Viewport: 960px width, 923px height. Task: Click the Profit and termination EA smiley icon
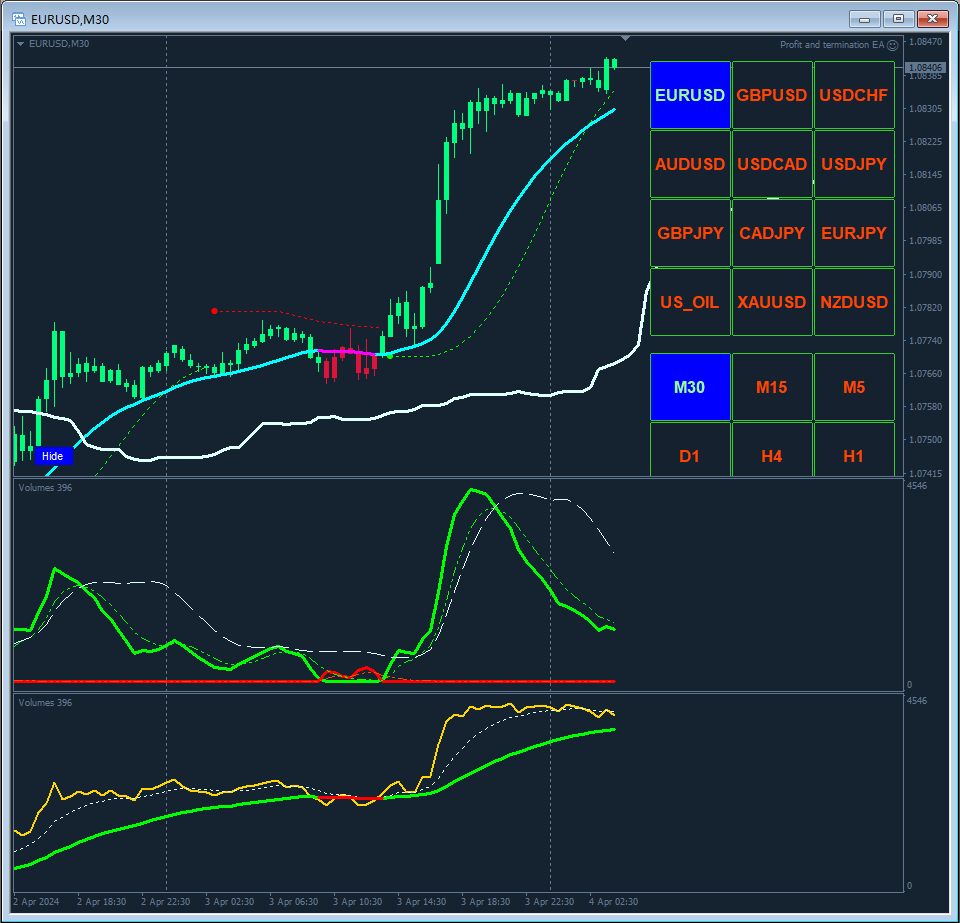point(893,45)
